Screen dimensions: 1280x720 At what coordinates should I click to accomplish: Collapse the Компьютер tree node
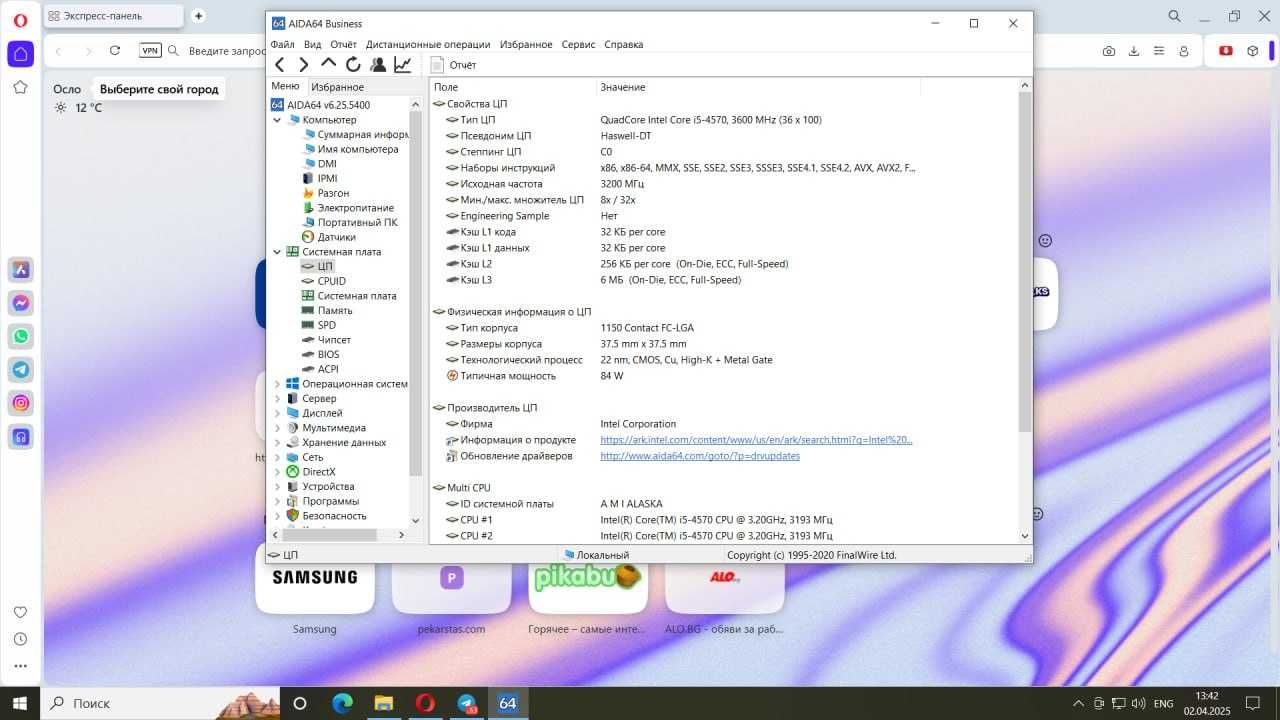pyautogui.click(x=277, y=120)
